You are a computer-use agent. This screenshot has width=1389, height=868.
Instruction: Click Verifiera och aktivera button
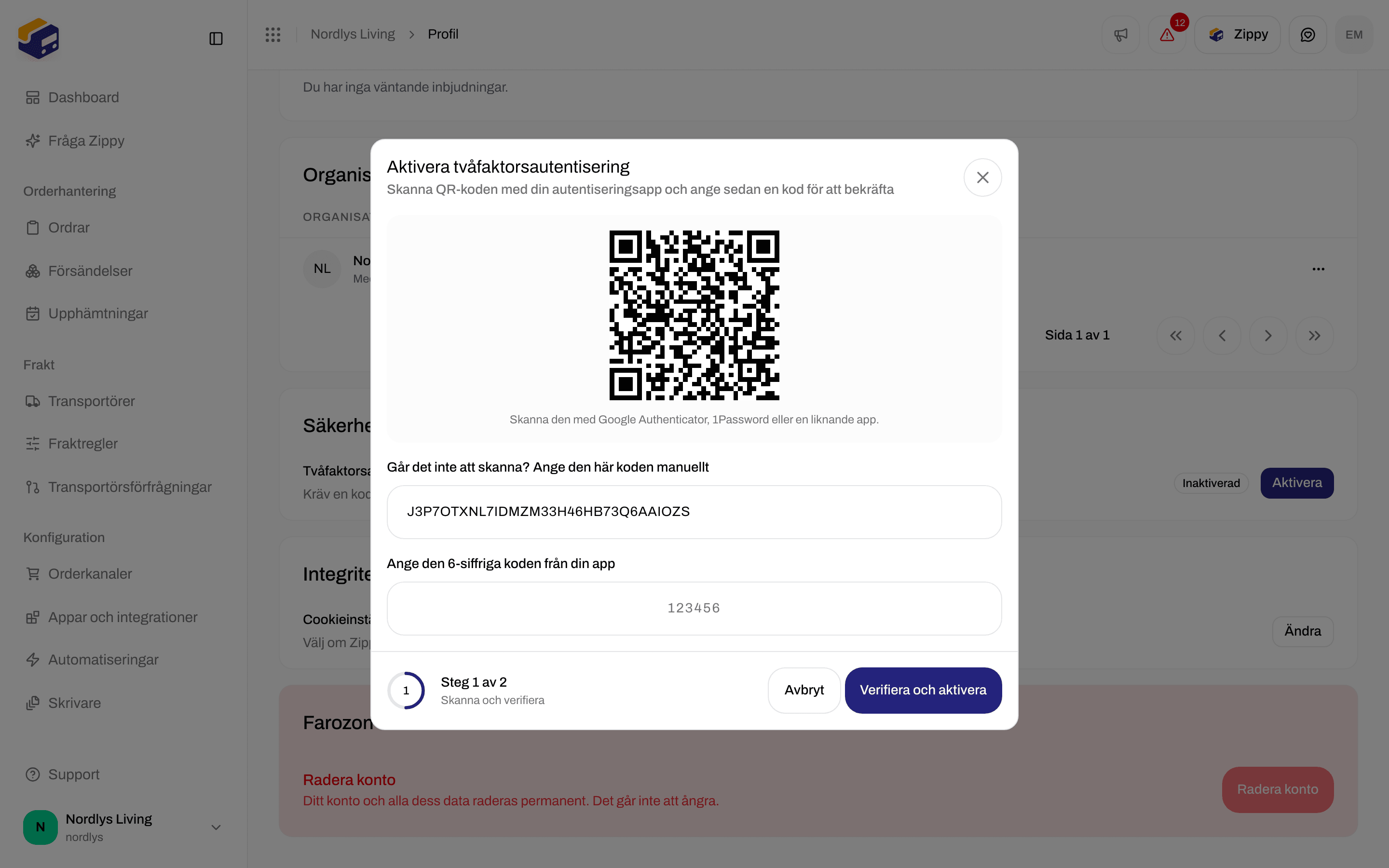click(x=923, y=690)
